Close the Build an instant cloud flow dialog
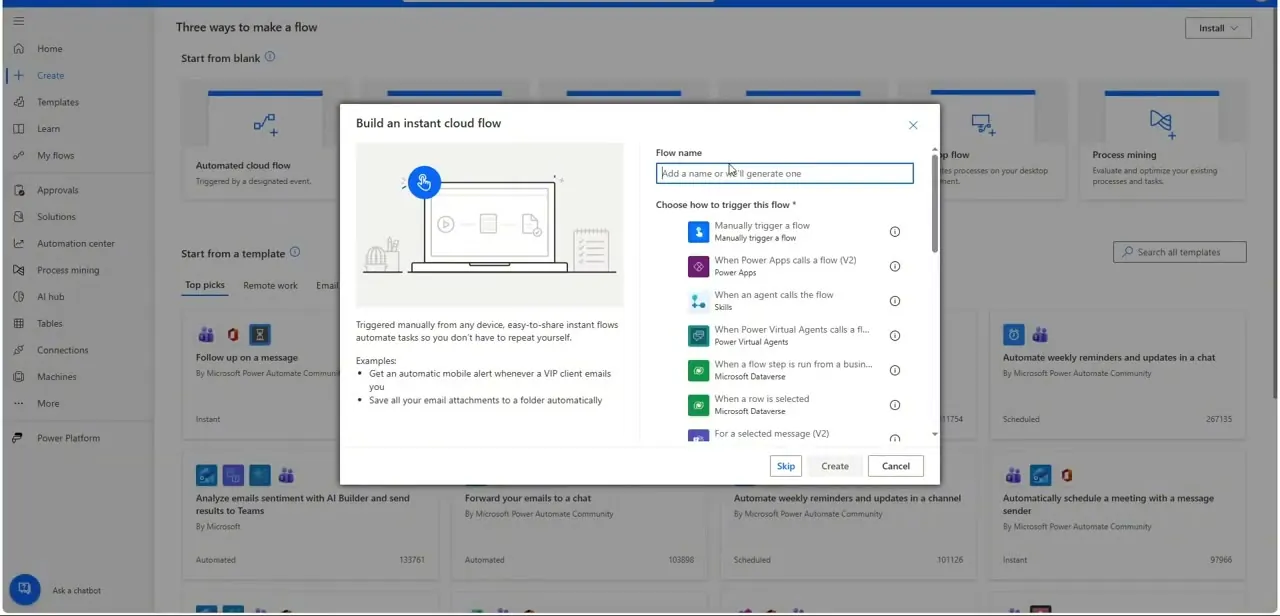This screenshot has height=616, width=1280. click(913, 125)
